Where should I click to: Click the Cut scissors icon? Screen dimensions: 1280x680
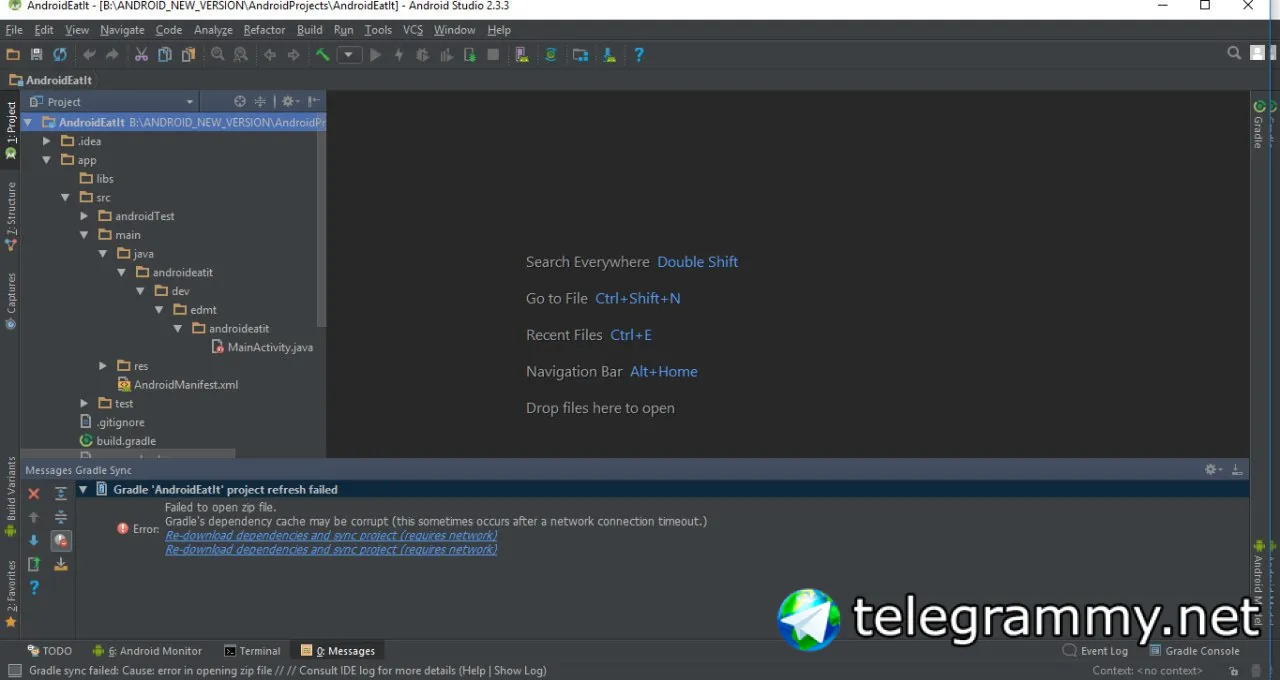click(141, 55)
